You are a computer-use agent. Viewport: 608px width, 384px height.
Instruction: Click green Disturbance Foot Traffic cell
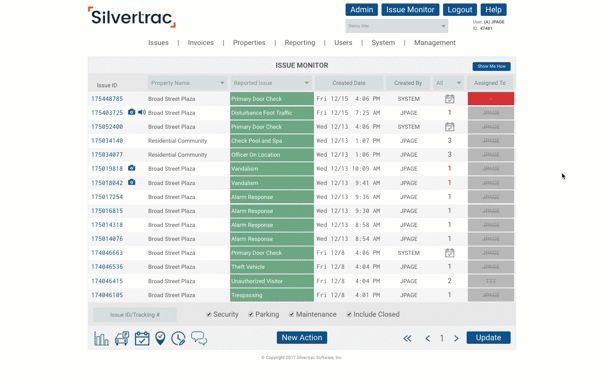pos(272,113)
